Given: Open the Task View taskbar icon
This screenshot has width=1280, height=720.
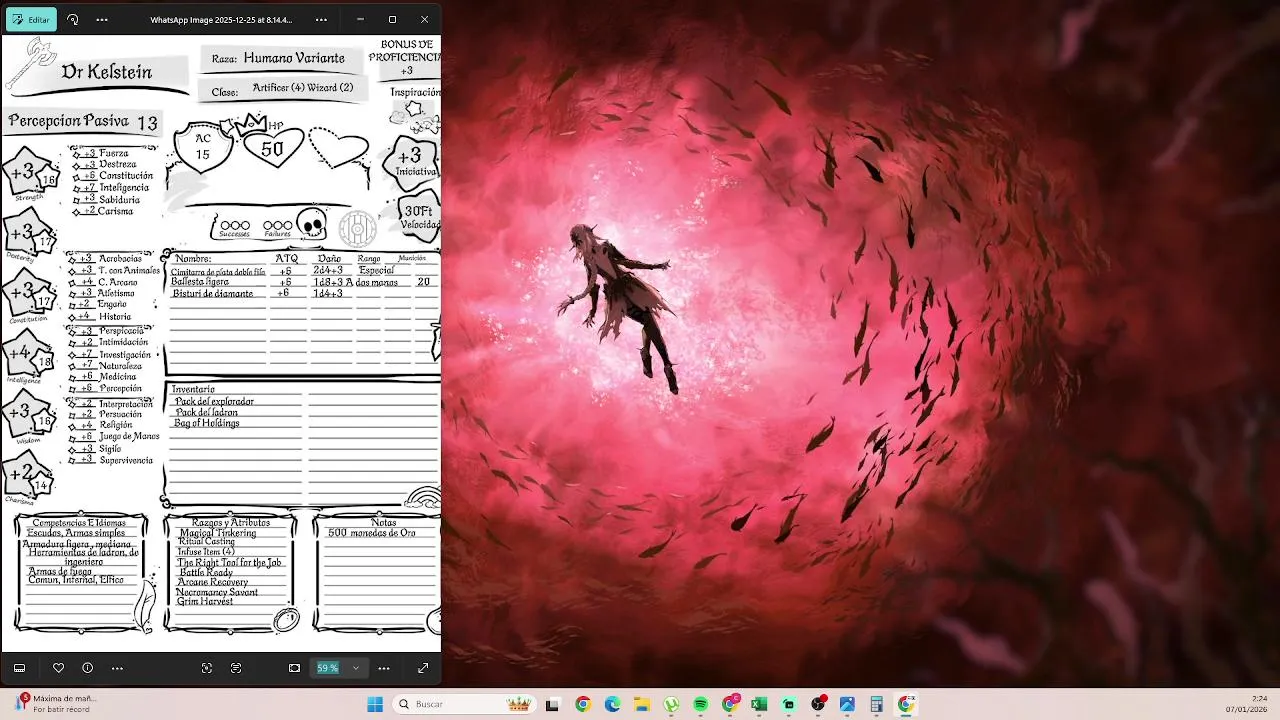Looking at the screenshot, I should point(552,704).
